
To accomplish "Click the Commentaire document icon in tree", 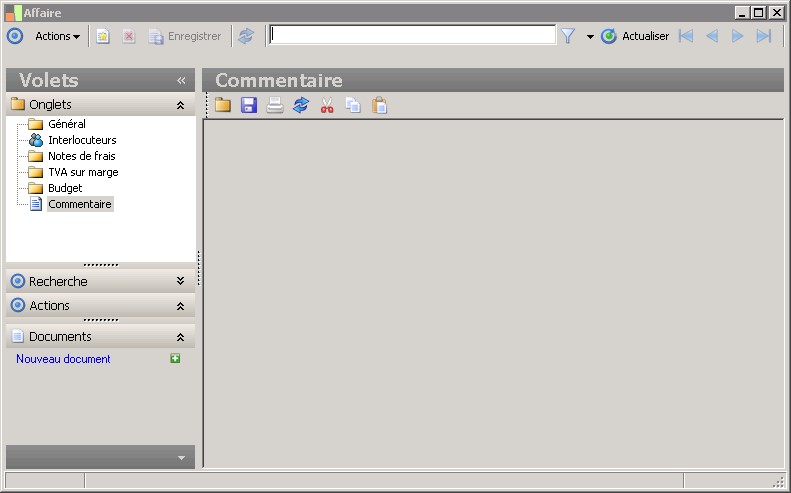I will 36,204.
